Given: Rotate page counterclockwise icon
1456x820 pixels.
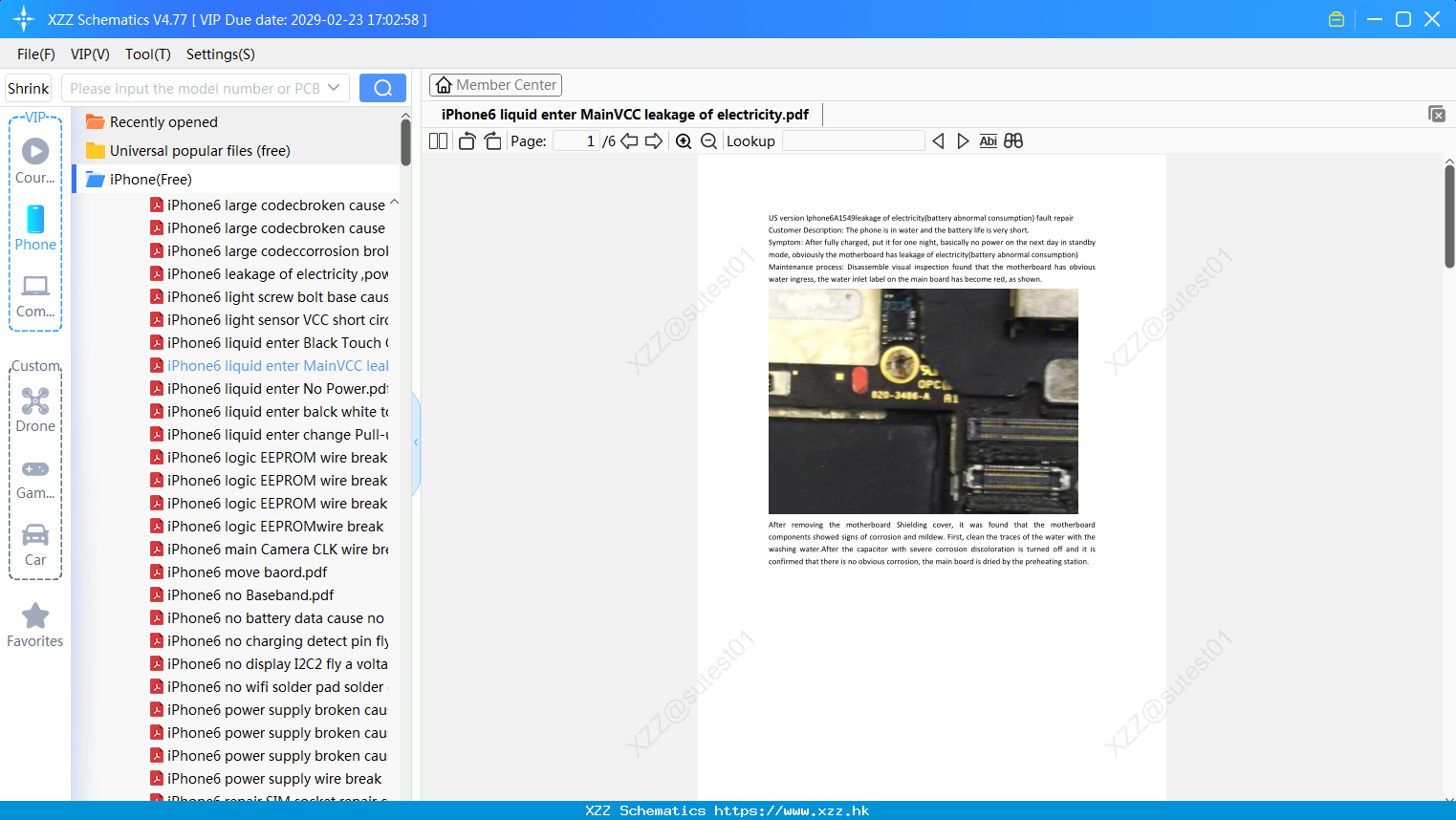Looking at the screenshot, I should (x=467, y=140).
